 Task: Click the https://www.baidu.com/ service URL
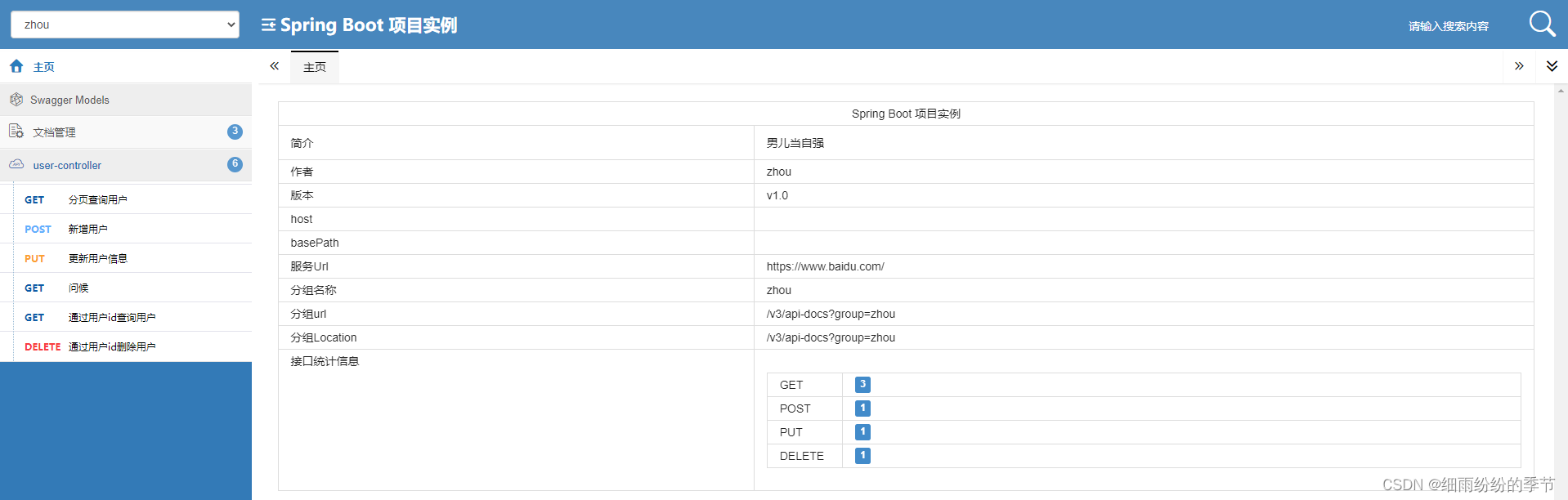pos(825,266)
